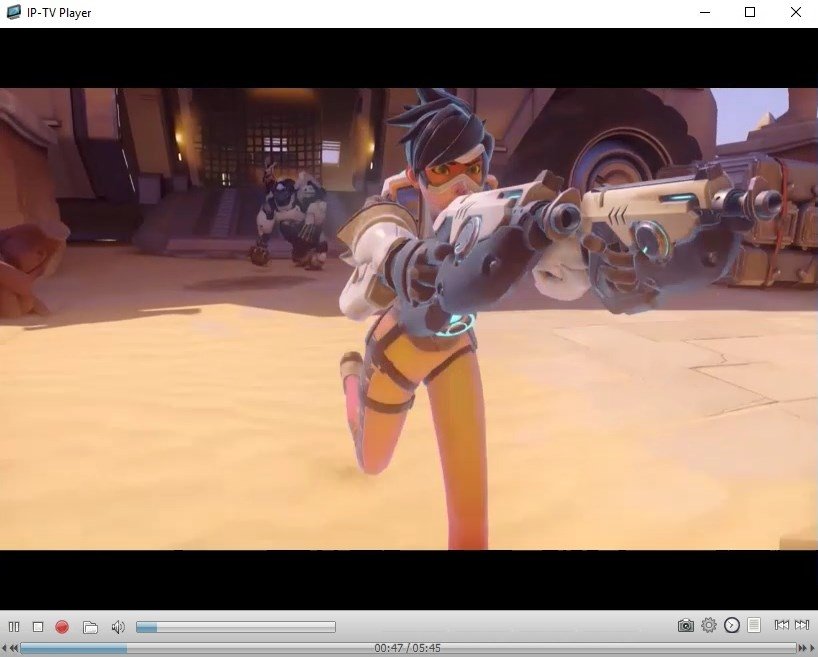Maximize the IP-TV Player window
The image size is (818, 657).
[750, 12]
